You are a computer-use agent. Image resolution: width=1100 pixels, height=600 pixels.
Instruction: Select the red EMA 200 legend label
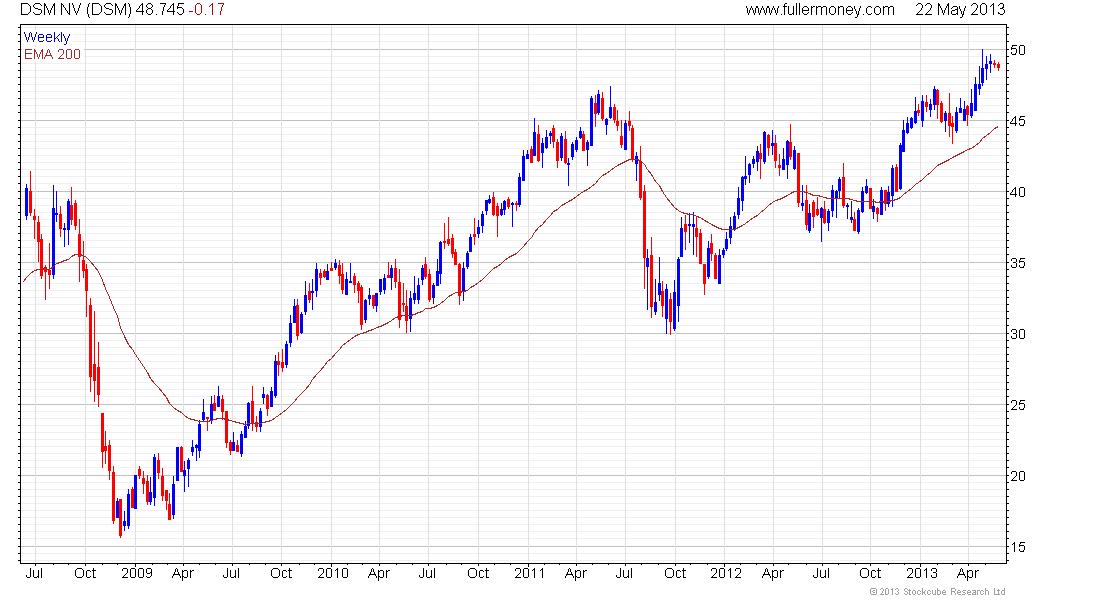[x=53, y=54]
